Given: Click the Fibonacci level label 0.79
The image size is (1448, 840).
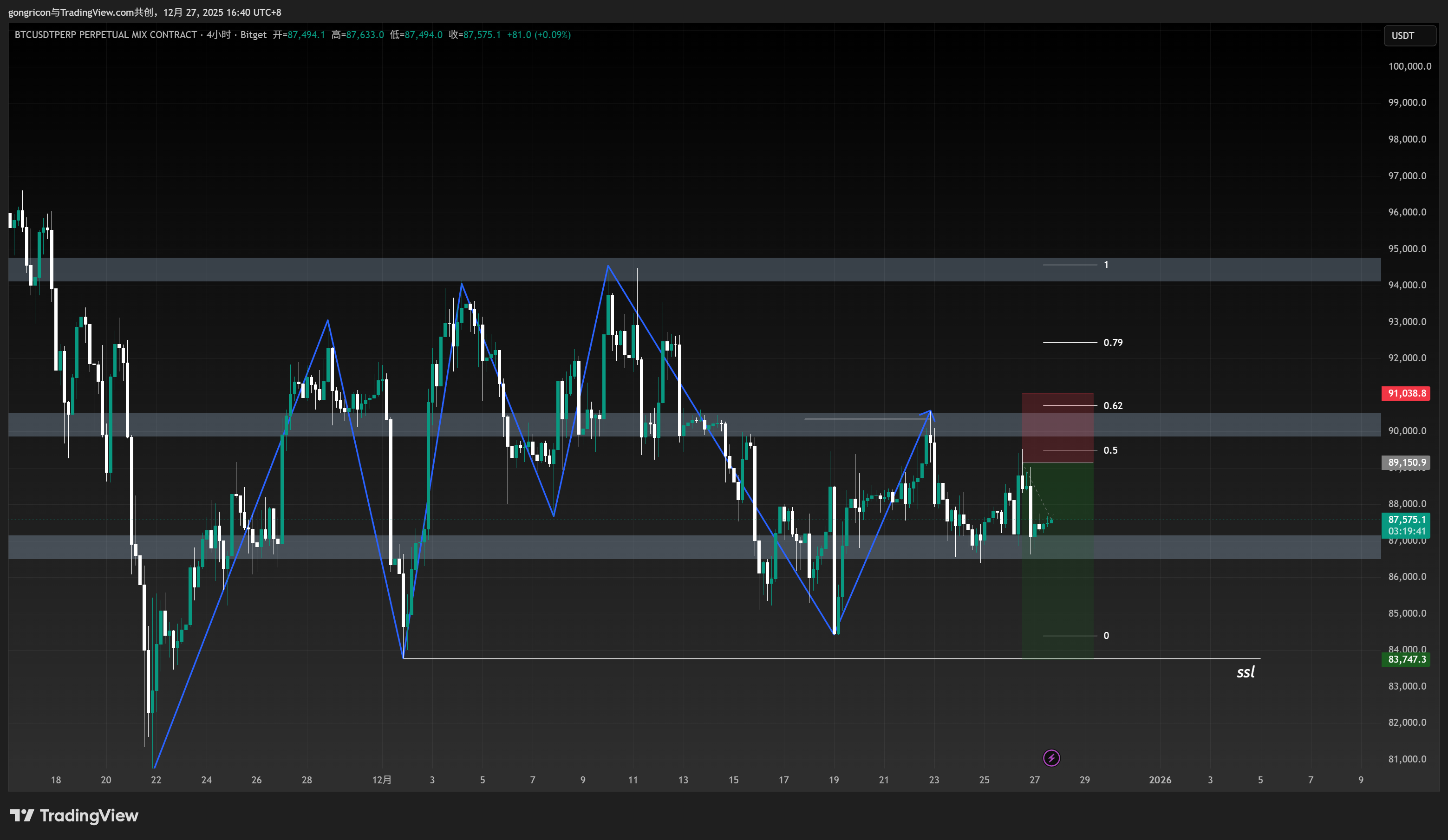Looking at the screenshot, I should click(1112, 342).
